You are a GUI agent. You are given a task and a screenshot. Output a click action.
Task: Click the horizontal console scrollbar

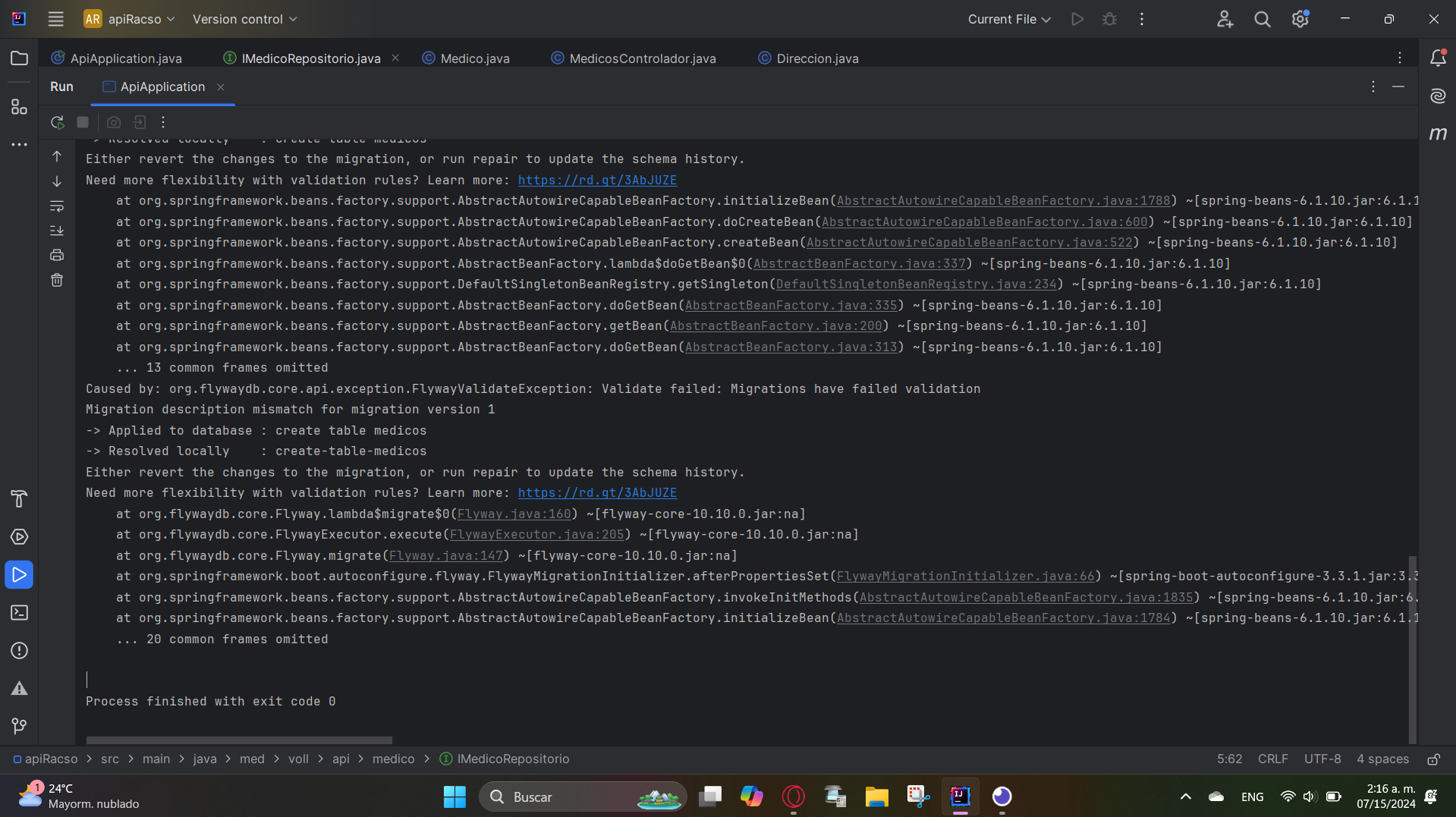click(x=239, y=740)
